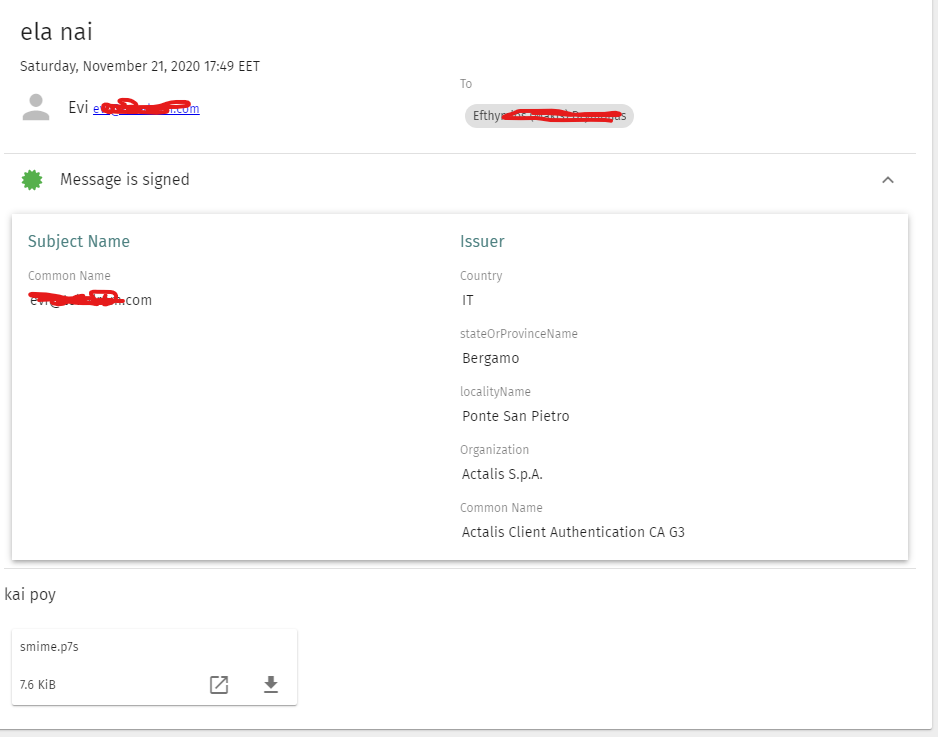Open the sender's email address link
Screen dimensions: 938x737
coord(146,109)
